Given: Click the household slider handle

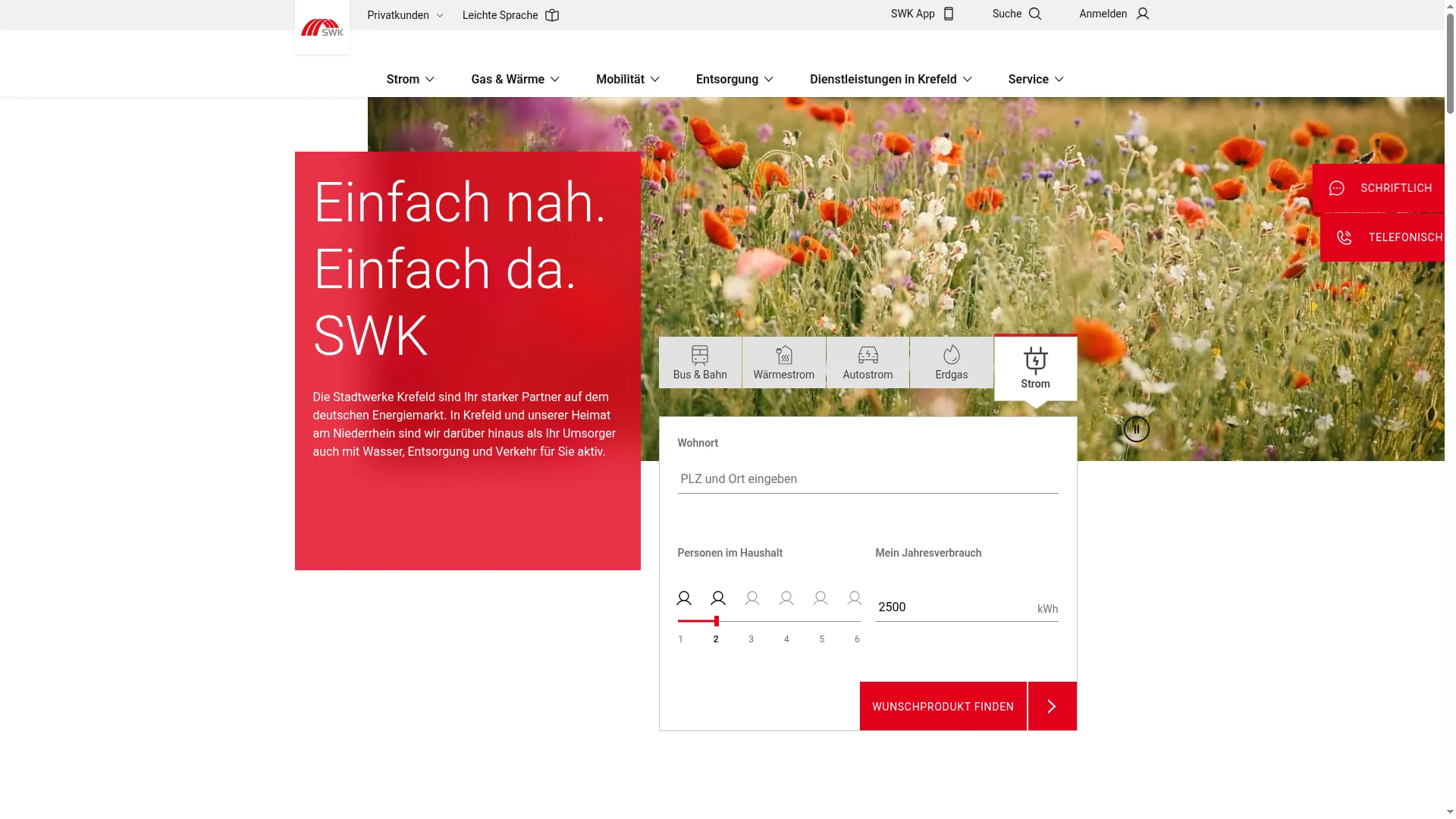Looking at the screenshot, I should (717, 621).
